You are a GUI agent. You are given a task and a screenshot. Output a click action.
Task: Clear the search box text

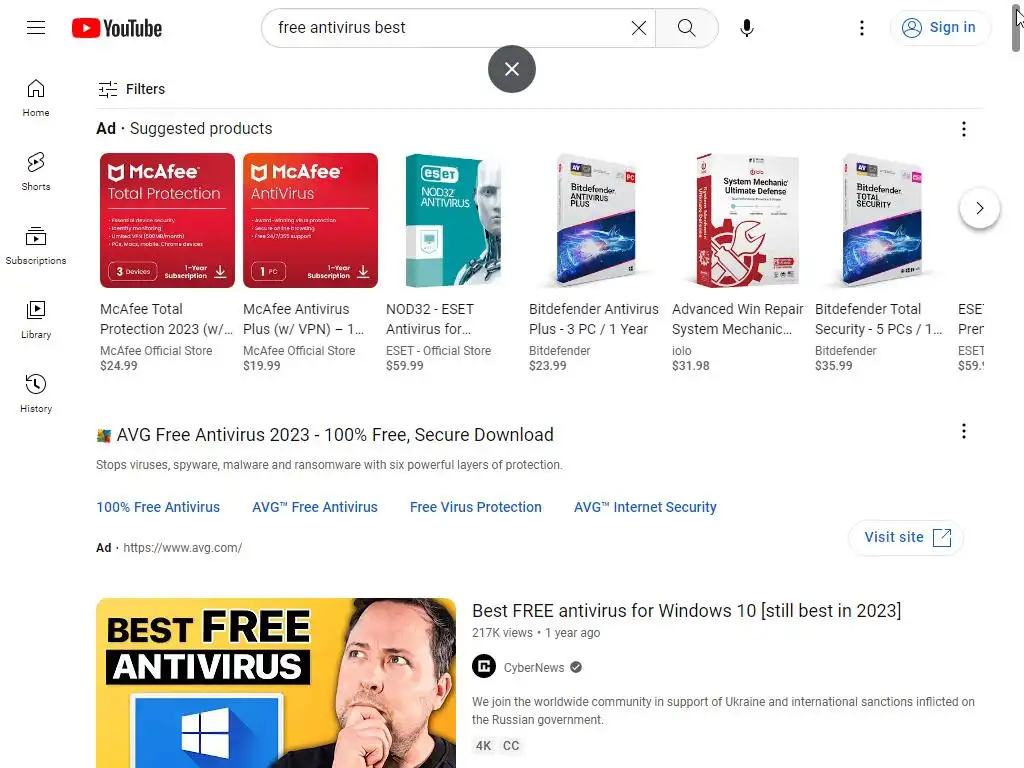639,27
